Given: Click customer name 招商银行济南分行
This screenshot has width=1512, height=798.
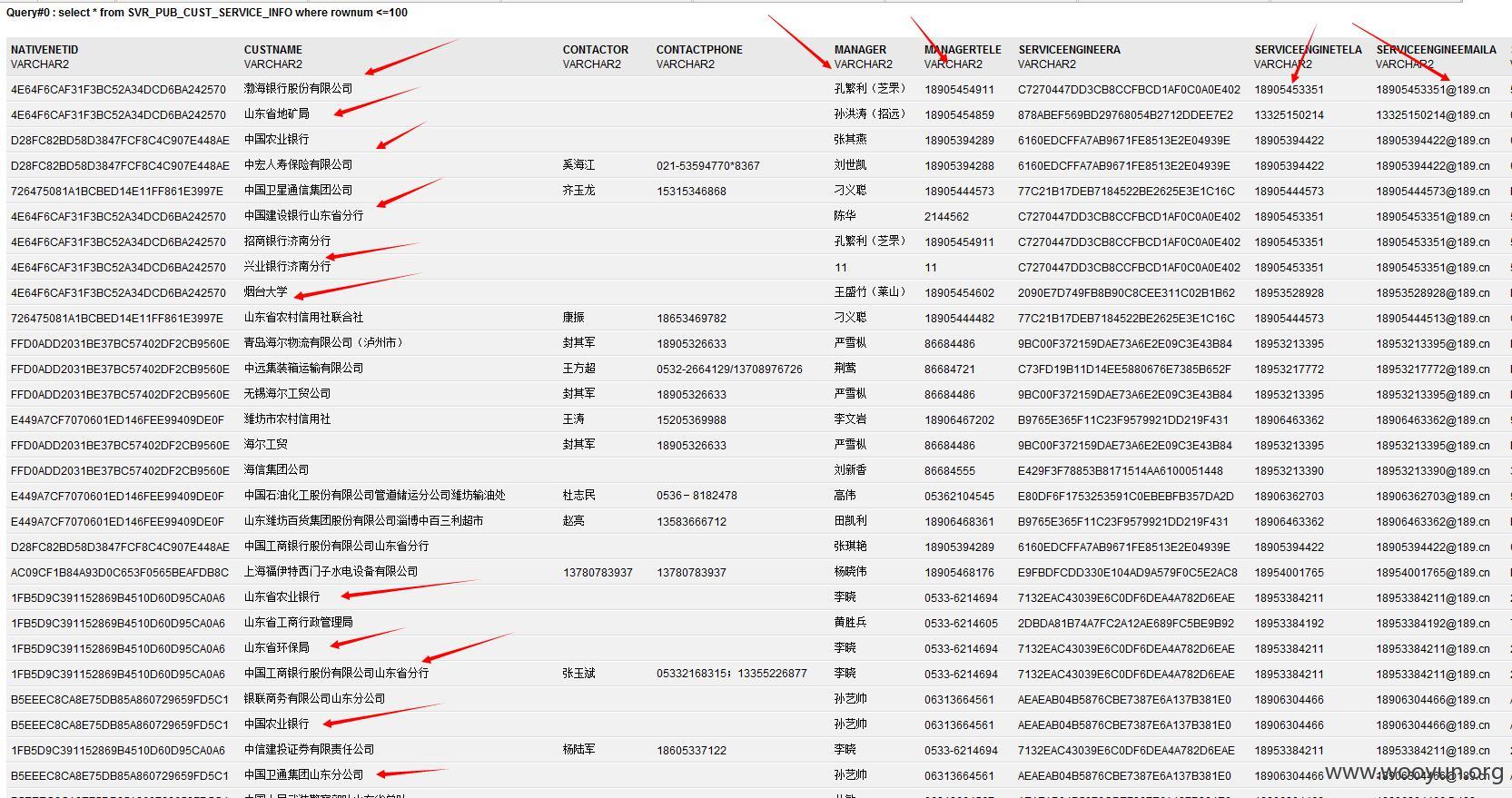Looking at the screenshot, I should point(287,241).
